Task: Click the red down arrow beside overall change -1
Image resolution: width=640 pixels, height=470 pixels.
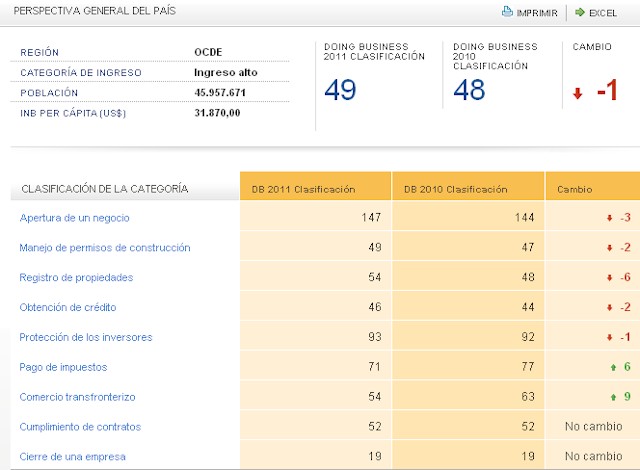Action: 577,94
